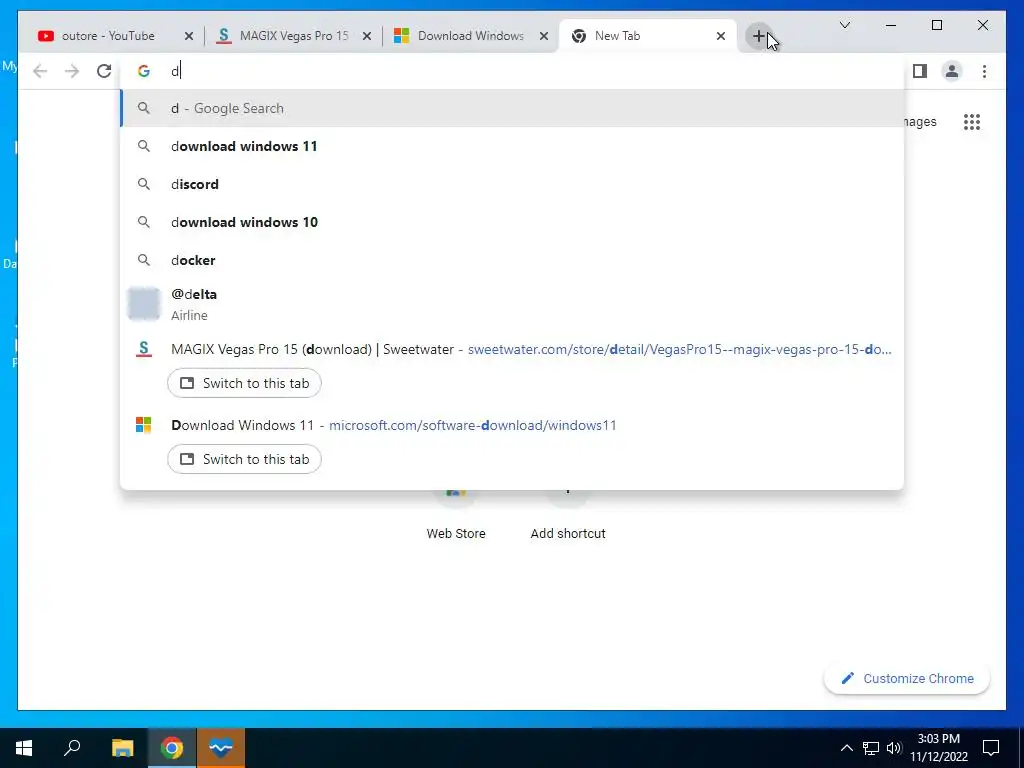1024x768 pixels.
Task: Close the outore - YouTube tab
Action: (189, 36)
